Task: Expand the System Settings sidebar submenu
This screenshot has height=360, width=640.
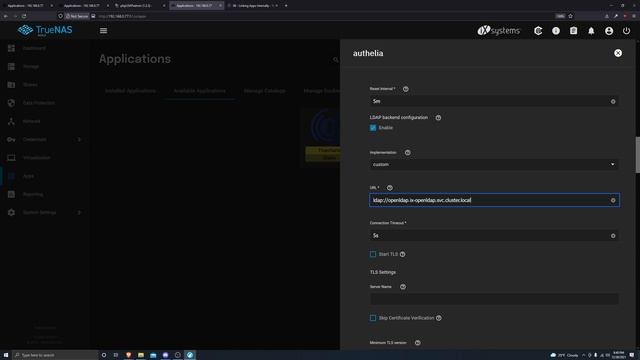Action: pos(79,213)
